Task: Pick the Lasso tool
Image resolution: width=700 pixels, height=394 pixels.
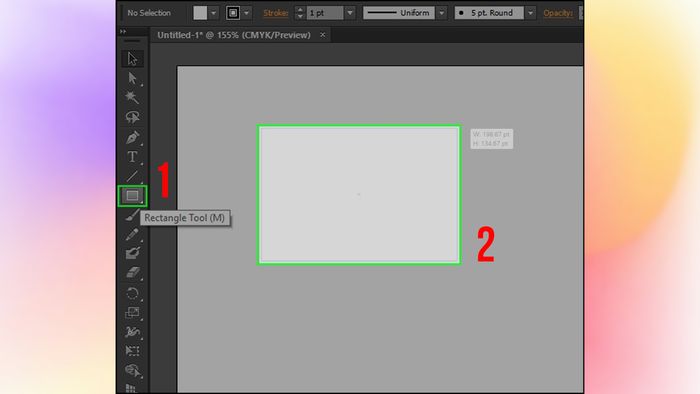Action: (132, 117)
